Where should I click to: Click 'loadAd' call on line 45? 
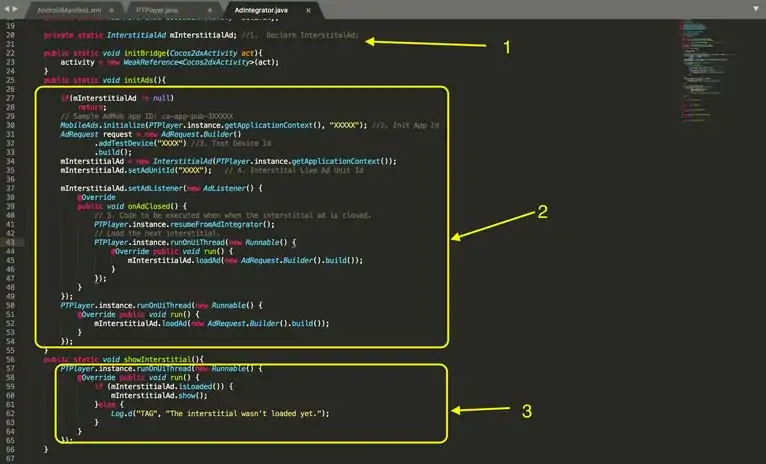tap(208, 260)
